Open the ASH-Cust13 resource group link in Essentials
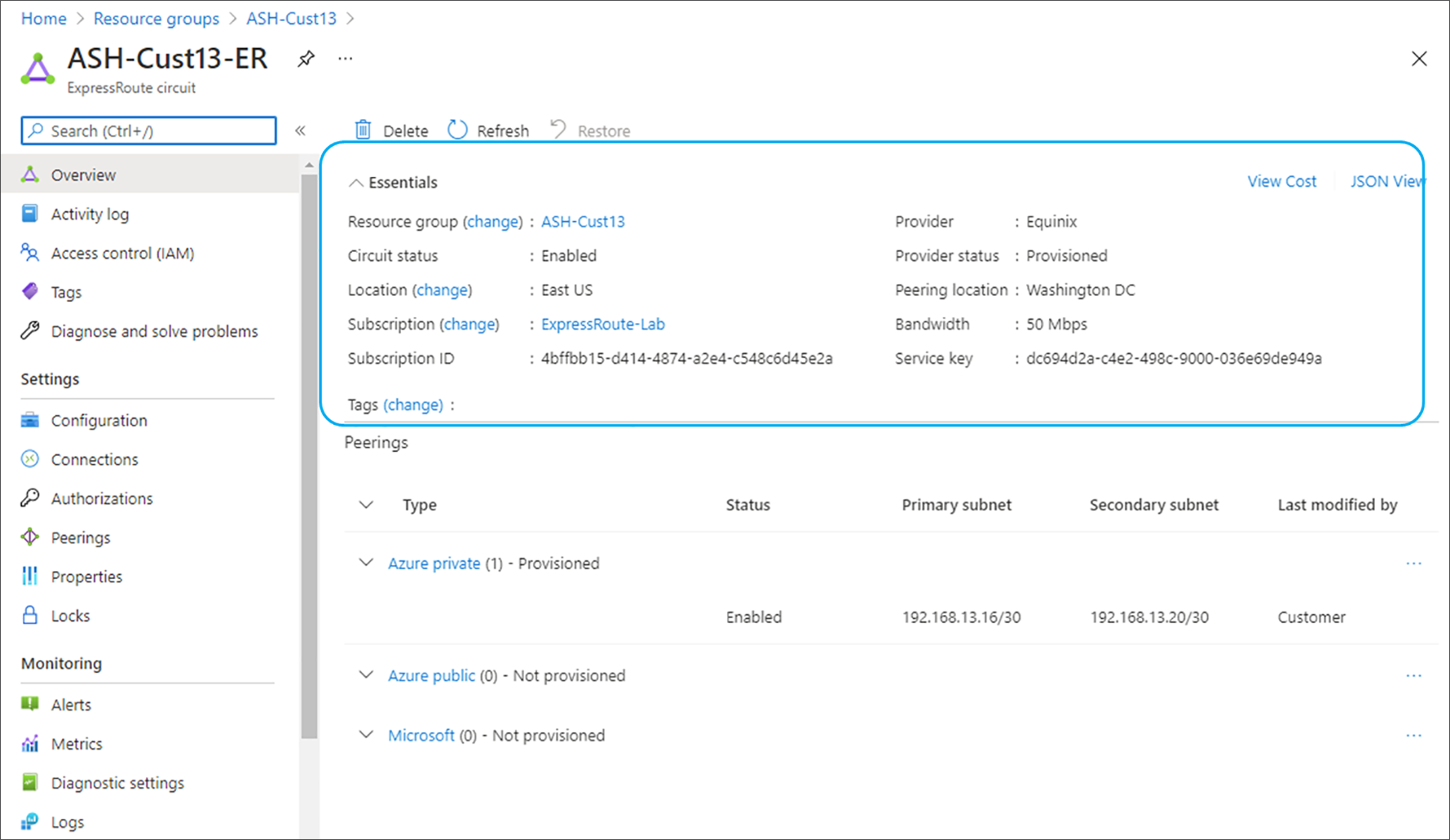This screenshot has width=1450, height=840. point(583,222)
